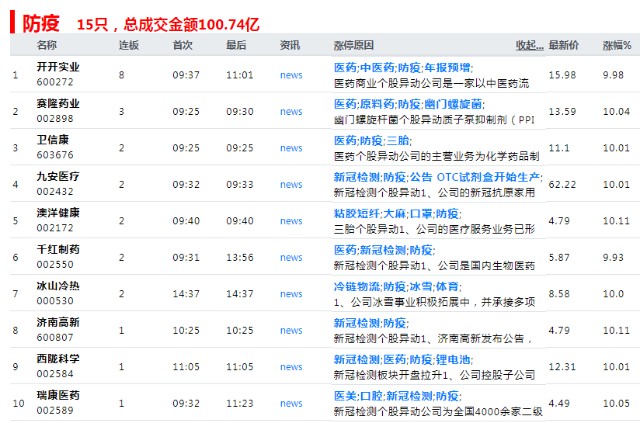Open tags 医药;原料药;防疫;幽门螺旋菌

(x=409, y=104)
